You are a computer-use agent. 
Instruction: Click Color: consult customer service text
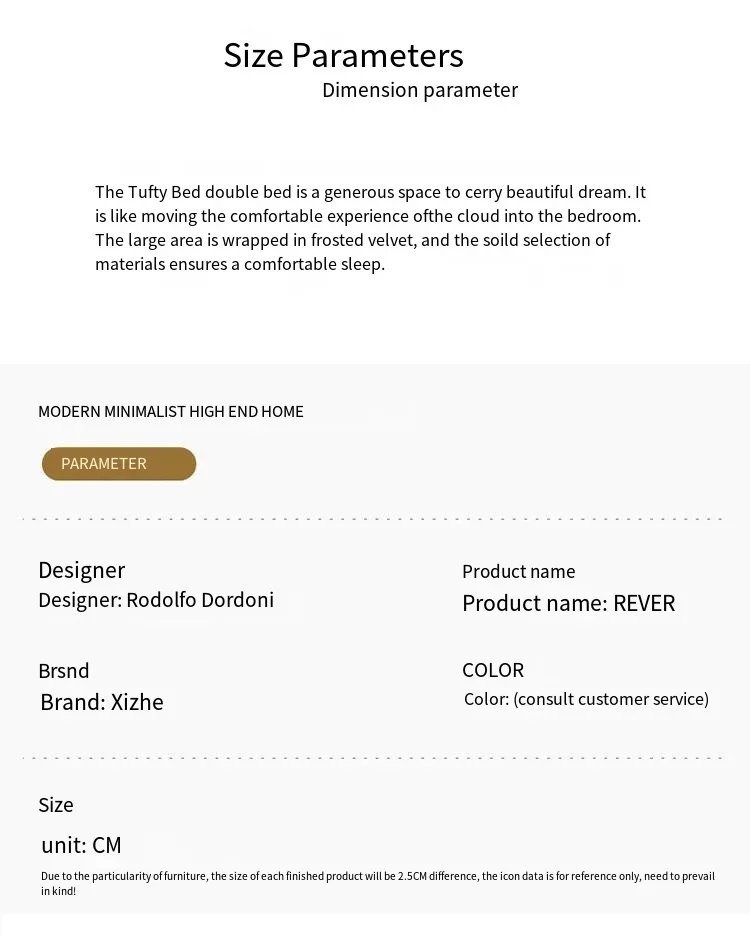tap(586, 699)
